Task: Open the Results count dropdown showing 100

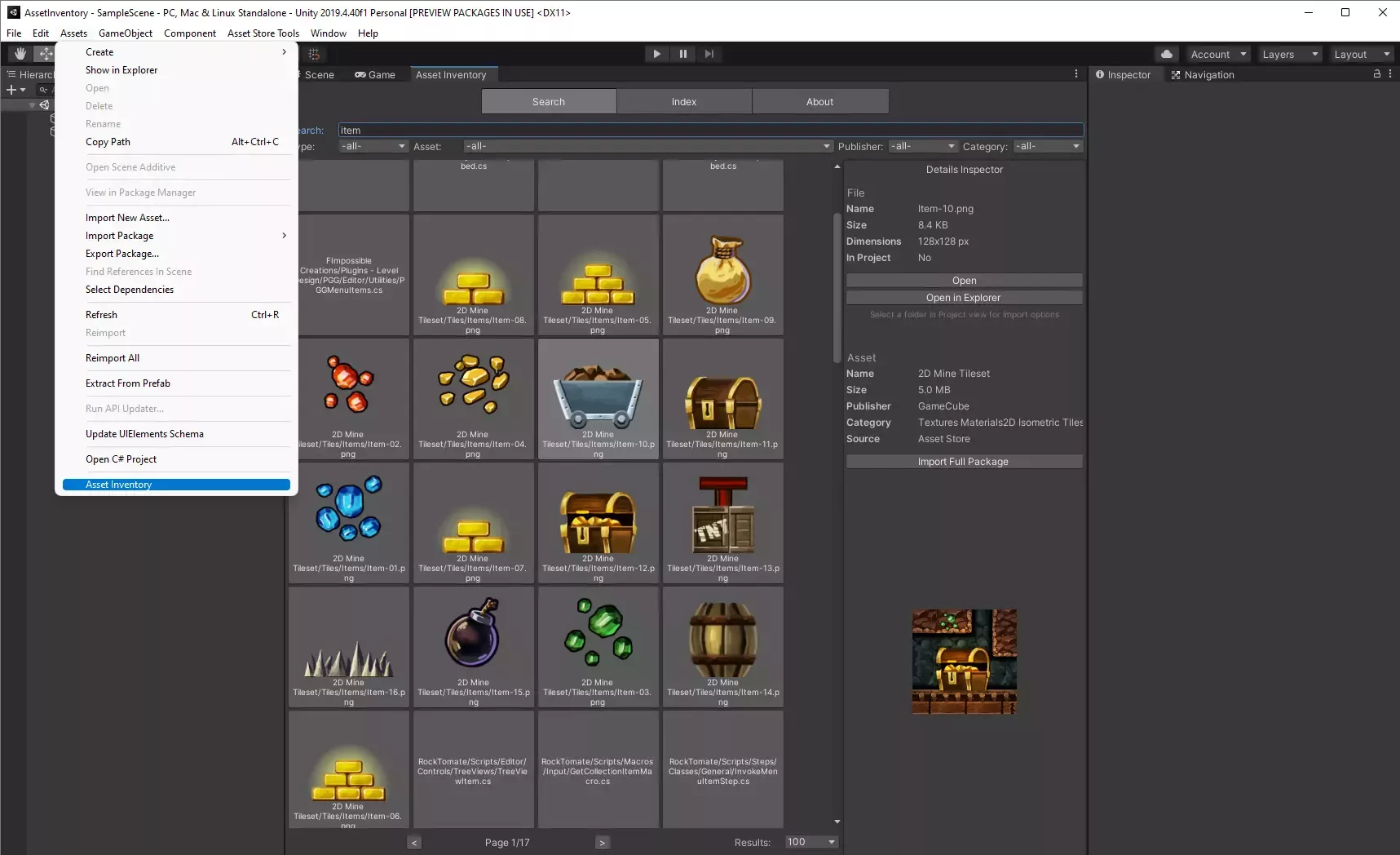Action: pyautogui.click(x=810, y=842)
